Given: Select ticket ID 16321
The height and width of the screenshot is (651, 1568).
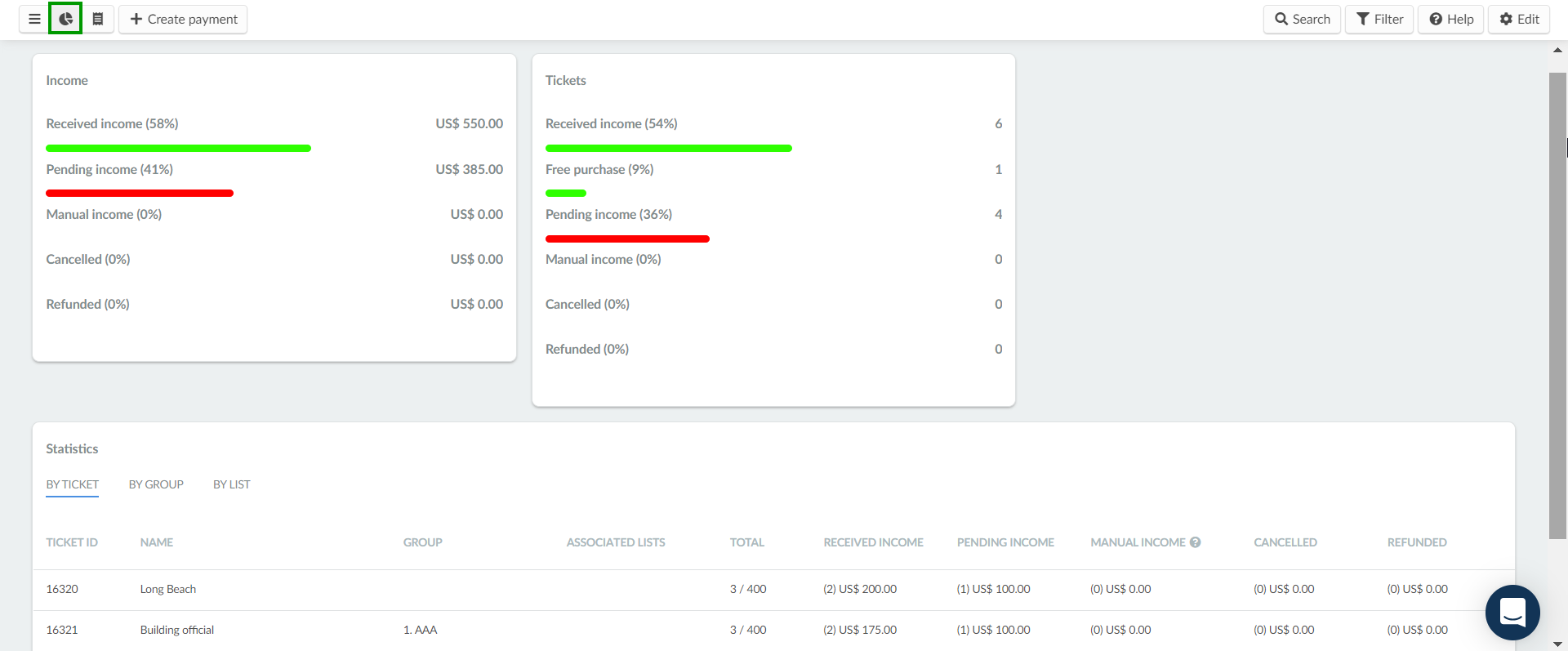Looking at the screenshot, I should click(62, 630).
